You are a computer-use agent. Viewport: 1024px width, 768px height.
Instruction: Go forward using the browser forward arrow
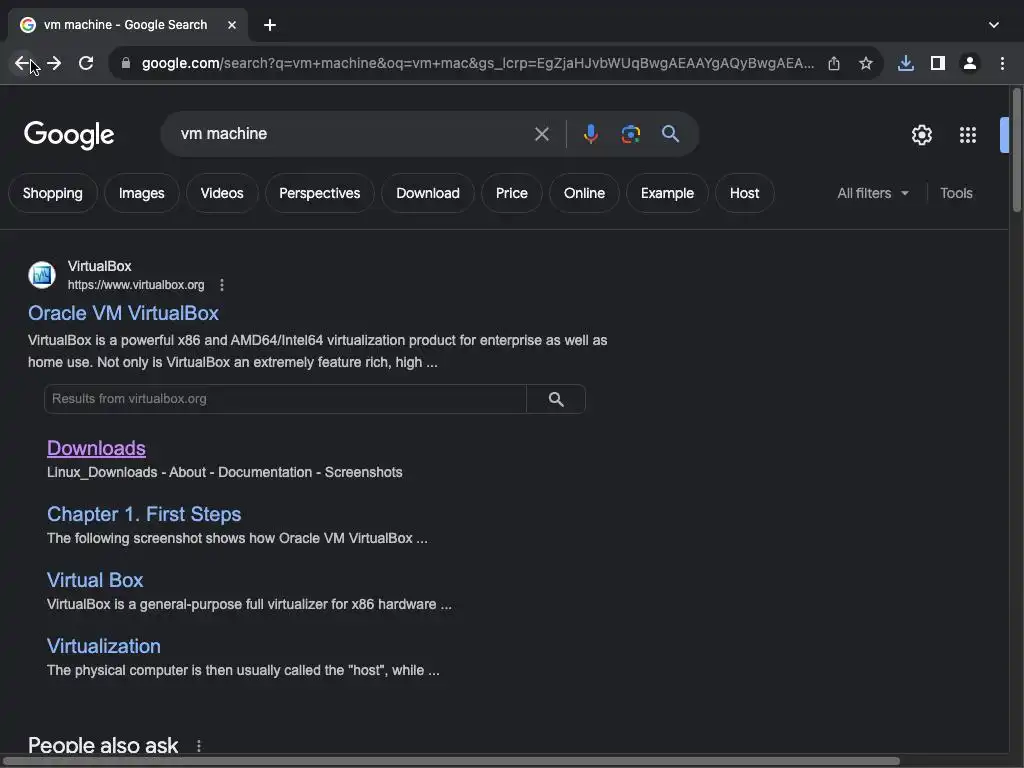pyautogui.click(x=54, y=63)
